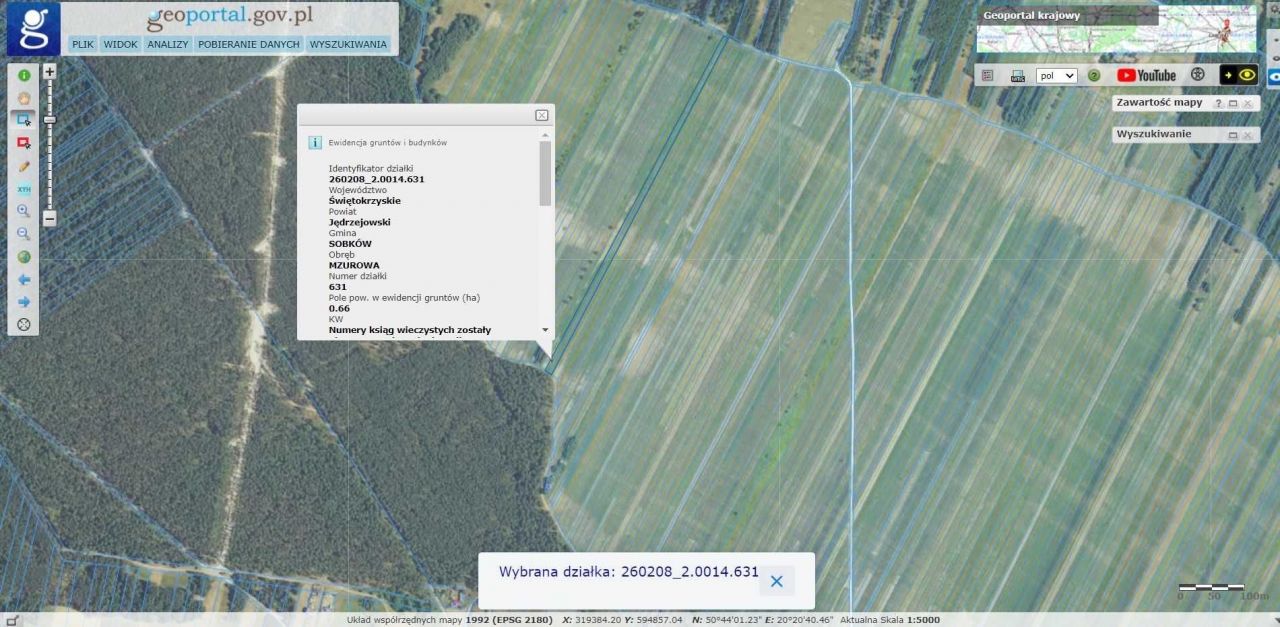Screen dimensions: 1280x627
Task: Click the print map icon
Action: [1018, 75]
